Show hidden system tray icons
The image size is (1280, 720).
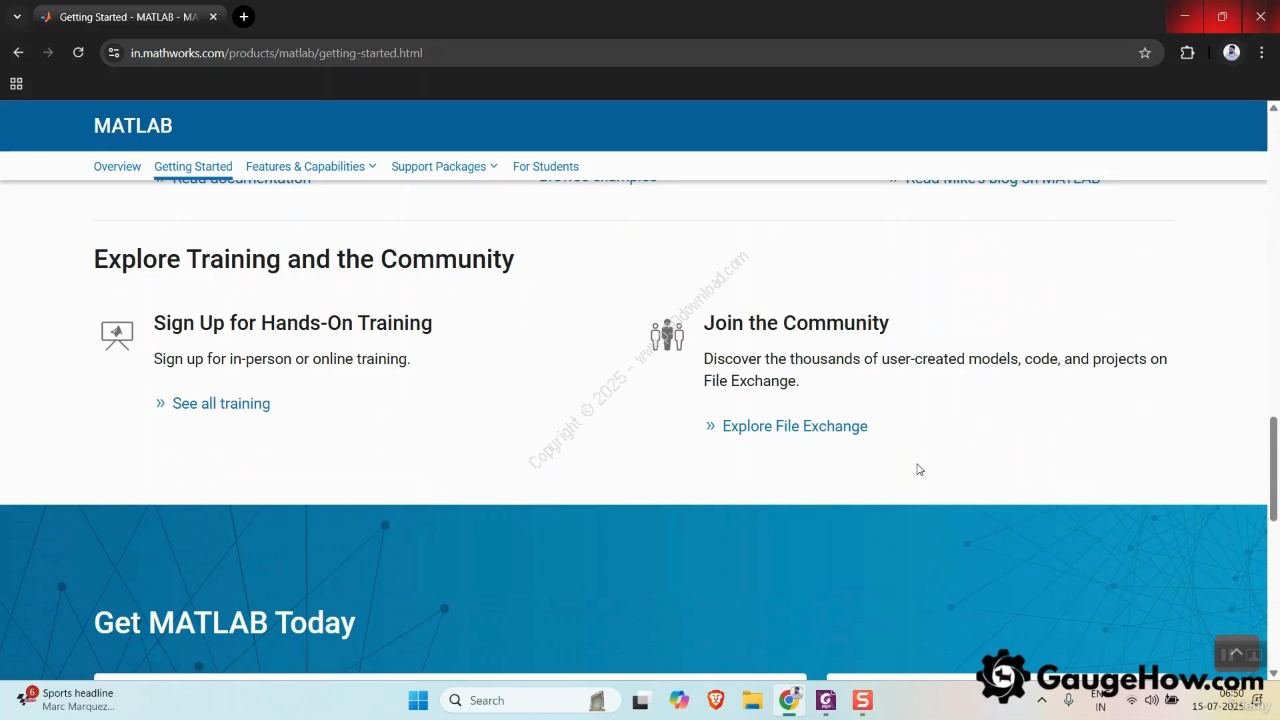click(1042, 701)
